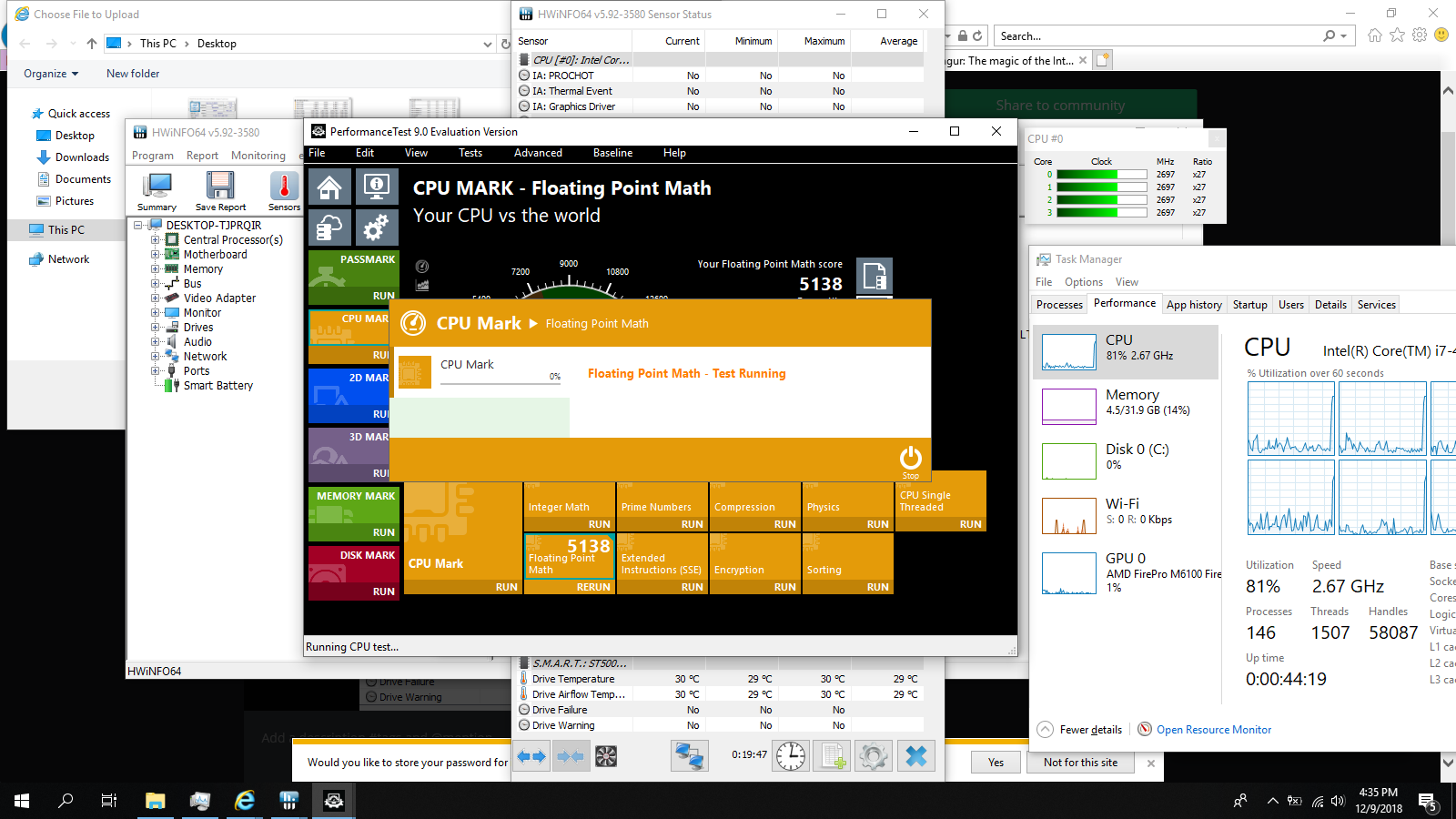Open taskbar search magnifier
The width and height of the screenshot is (1456, 819).
pos(66,801)
